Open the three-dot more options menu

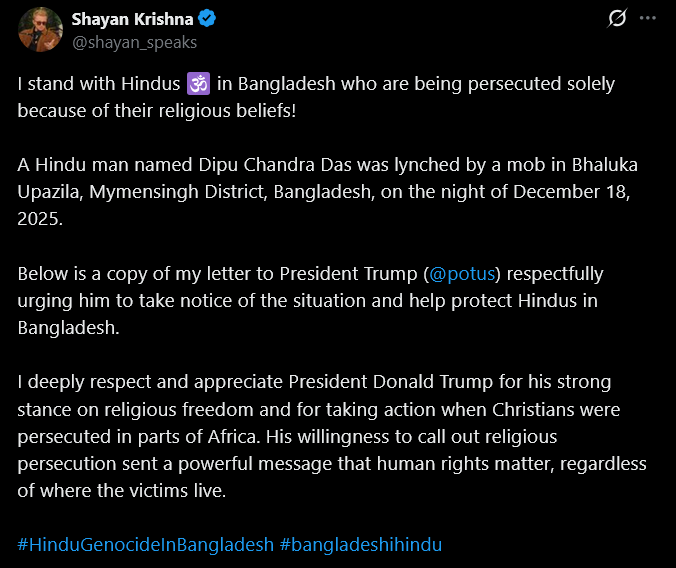click(x=648, y=18)
